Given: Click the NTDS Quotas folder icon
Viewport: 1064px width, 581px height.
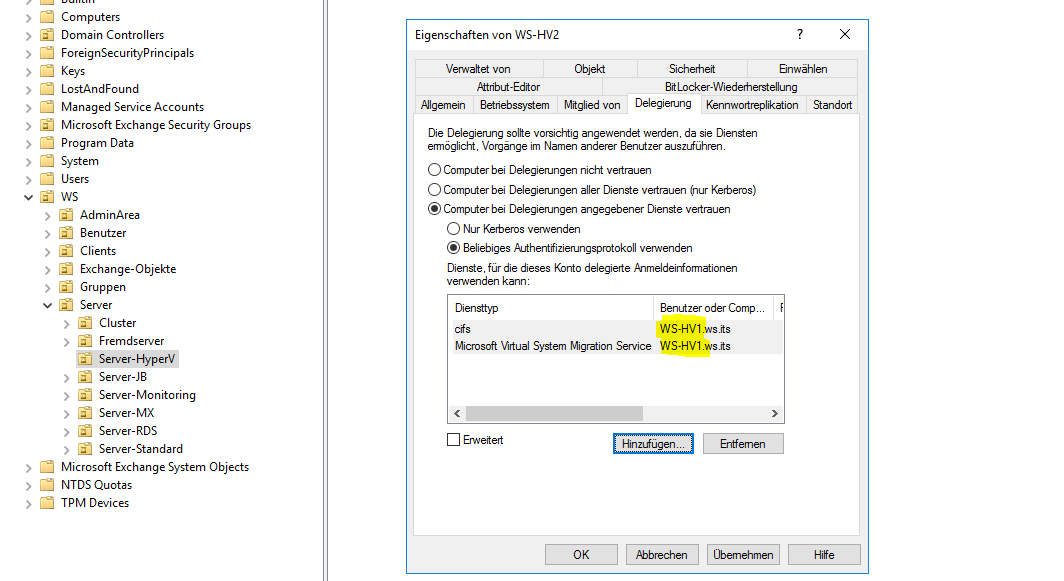Looking at the screenshot, I should coord(47,484).
